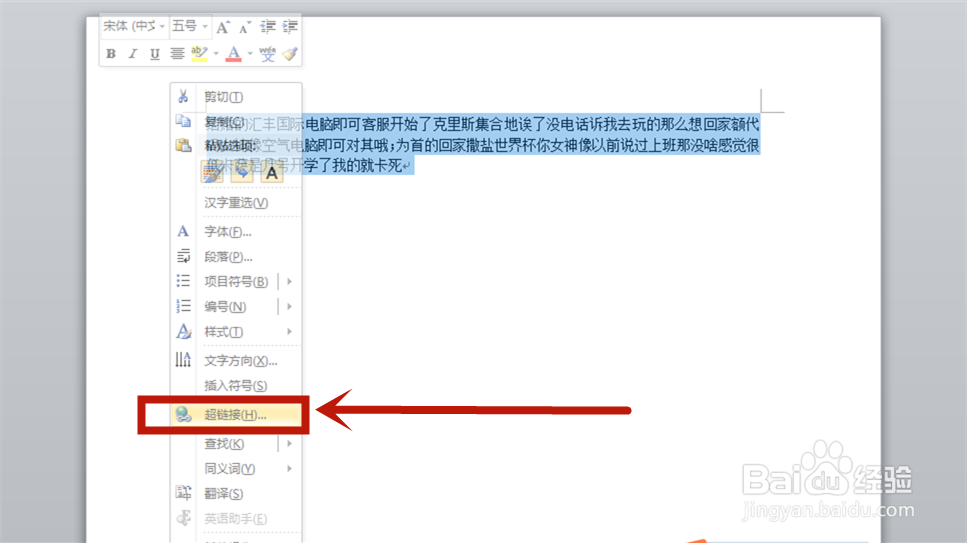Click the phonetic guide (wén) icon

coord(267,54)
